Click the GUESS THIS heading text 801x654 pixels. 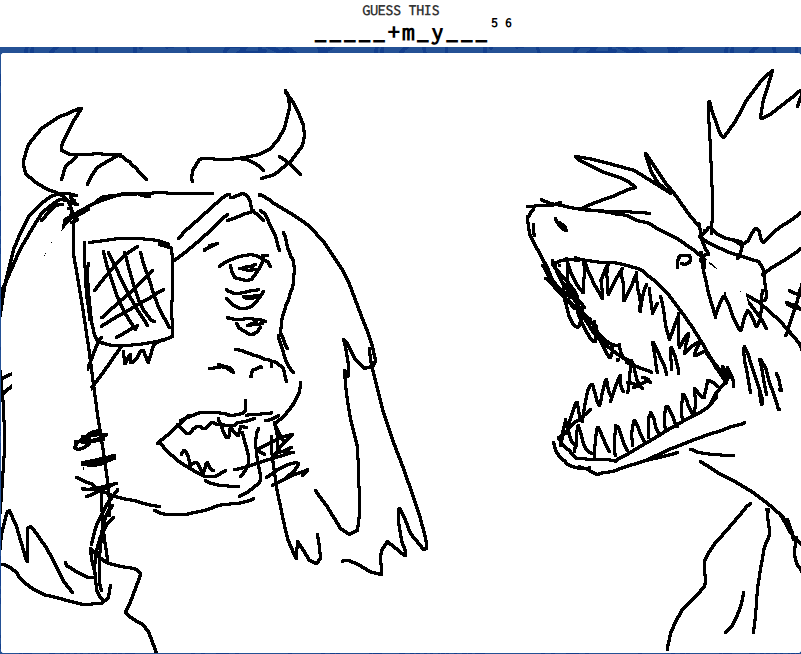[400, 10]
